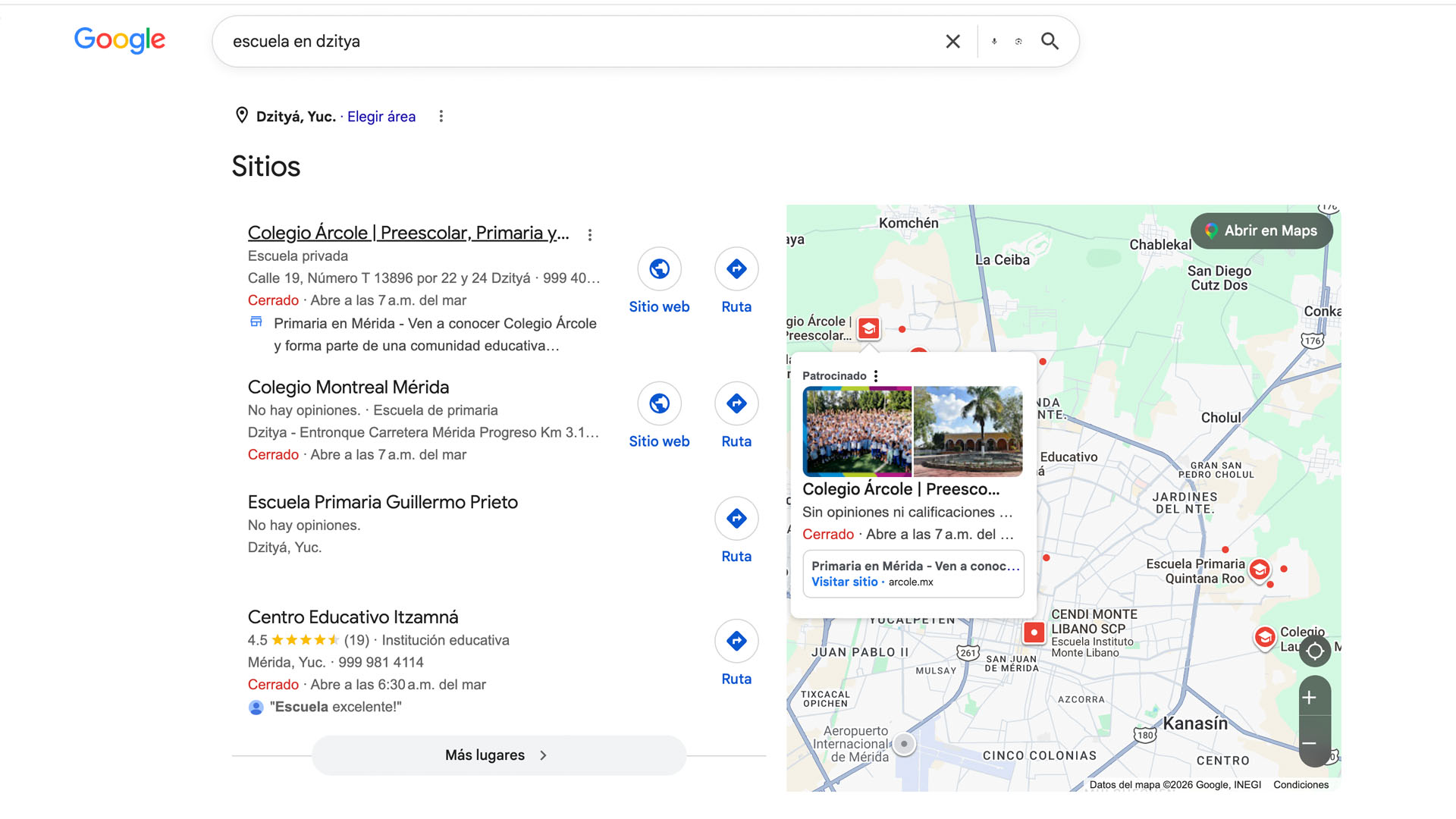Screen dimensions: 1456x819
Task: Start voice search with the microphone icon
Action: pyautogui.click(x=994, y=42)
